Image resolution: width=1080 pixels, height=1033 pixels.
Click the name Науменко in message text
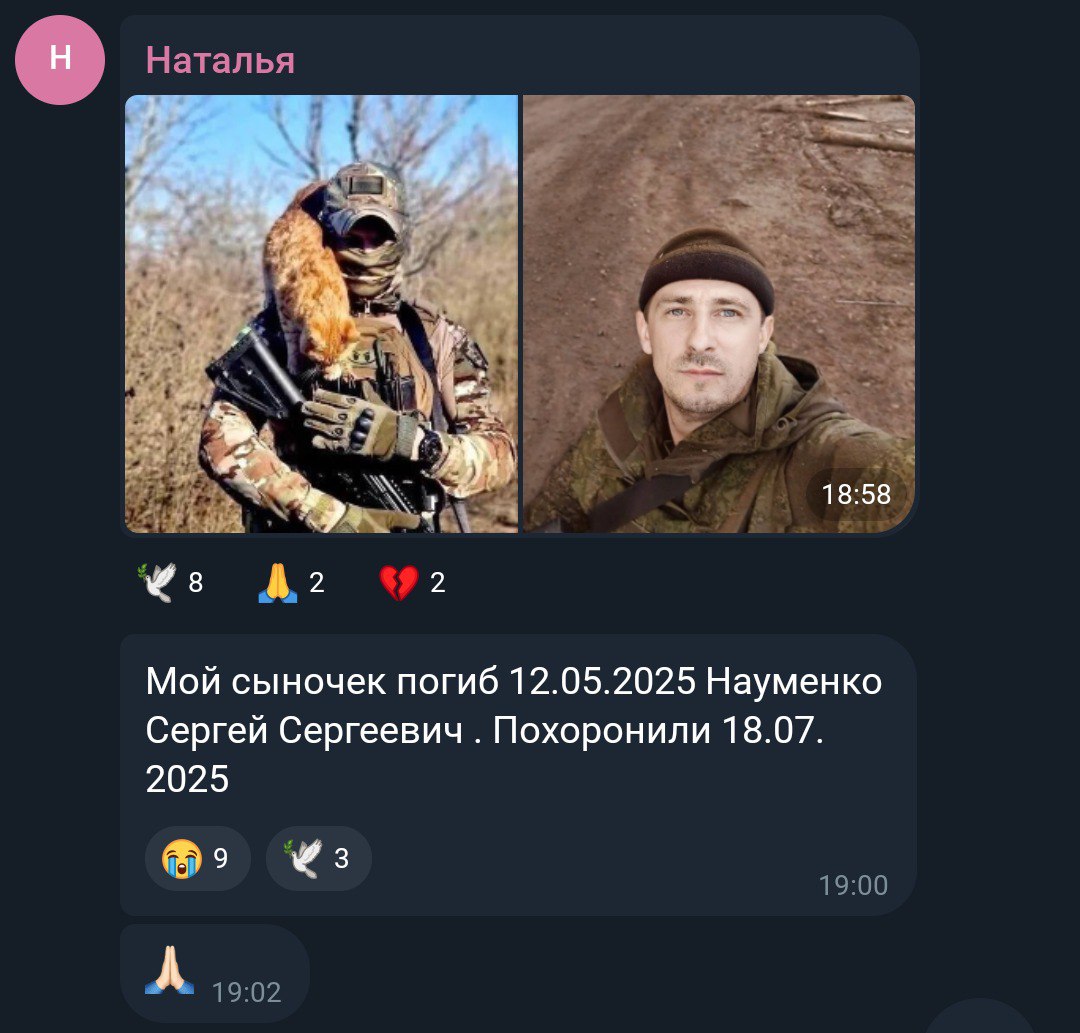point(794,682)
